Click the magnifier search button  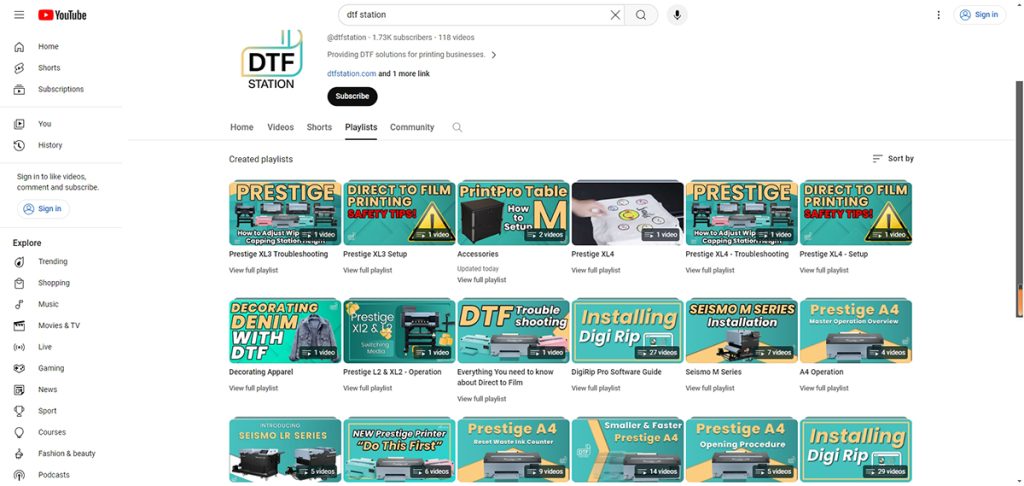tap(641, 15)
